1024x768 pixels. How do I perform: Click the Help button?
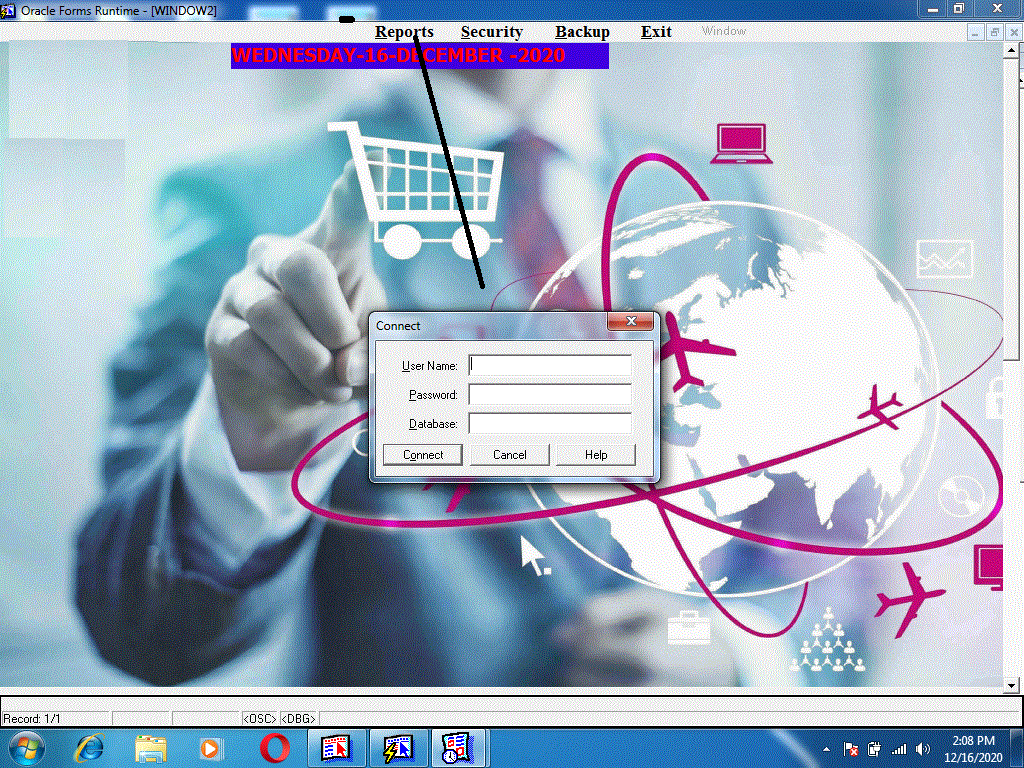[x=596, y=455]
